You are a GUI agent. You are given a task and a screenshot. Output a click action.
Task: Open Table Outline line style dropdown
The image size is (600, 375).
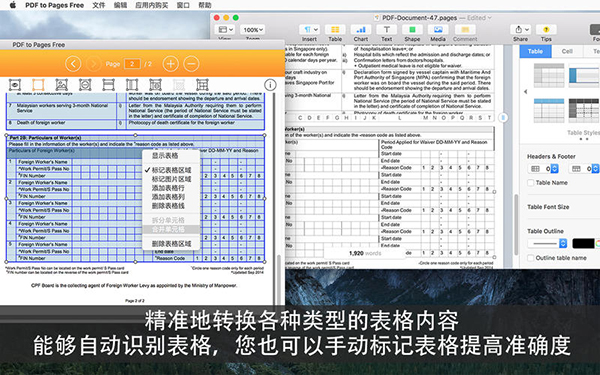[547, 243]
